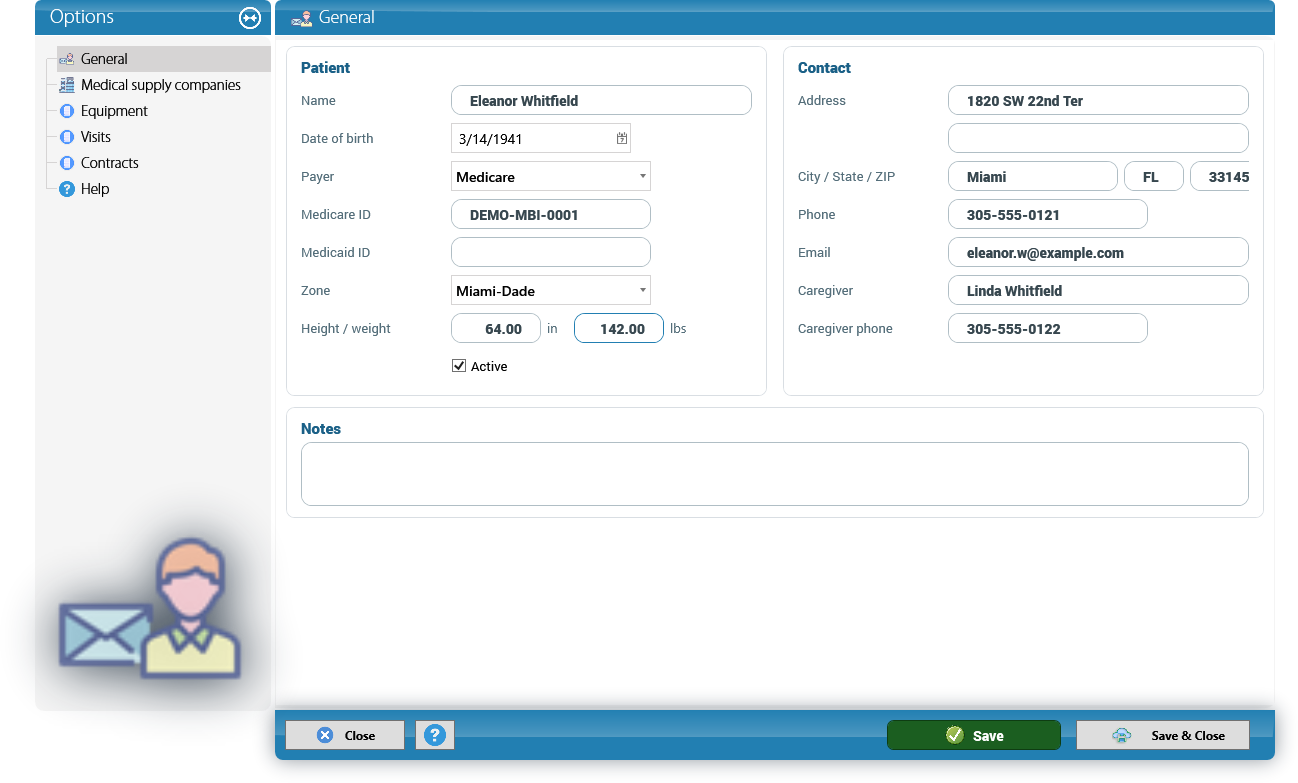Click the General icon in the header bar

click(301, 18)
